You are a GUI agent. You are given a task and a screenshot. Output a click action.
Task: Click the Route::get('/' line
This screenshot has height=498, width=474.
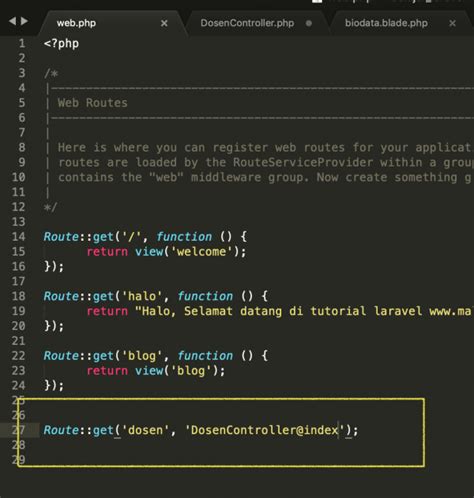pos(145,237)
